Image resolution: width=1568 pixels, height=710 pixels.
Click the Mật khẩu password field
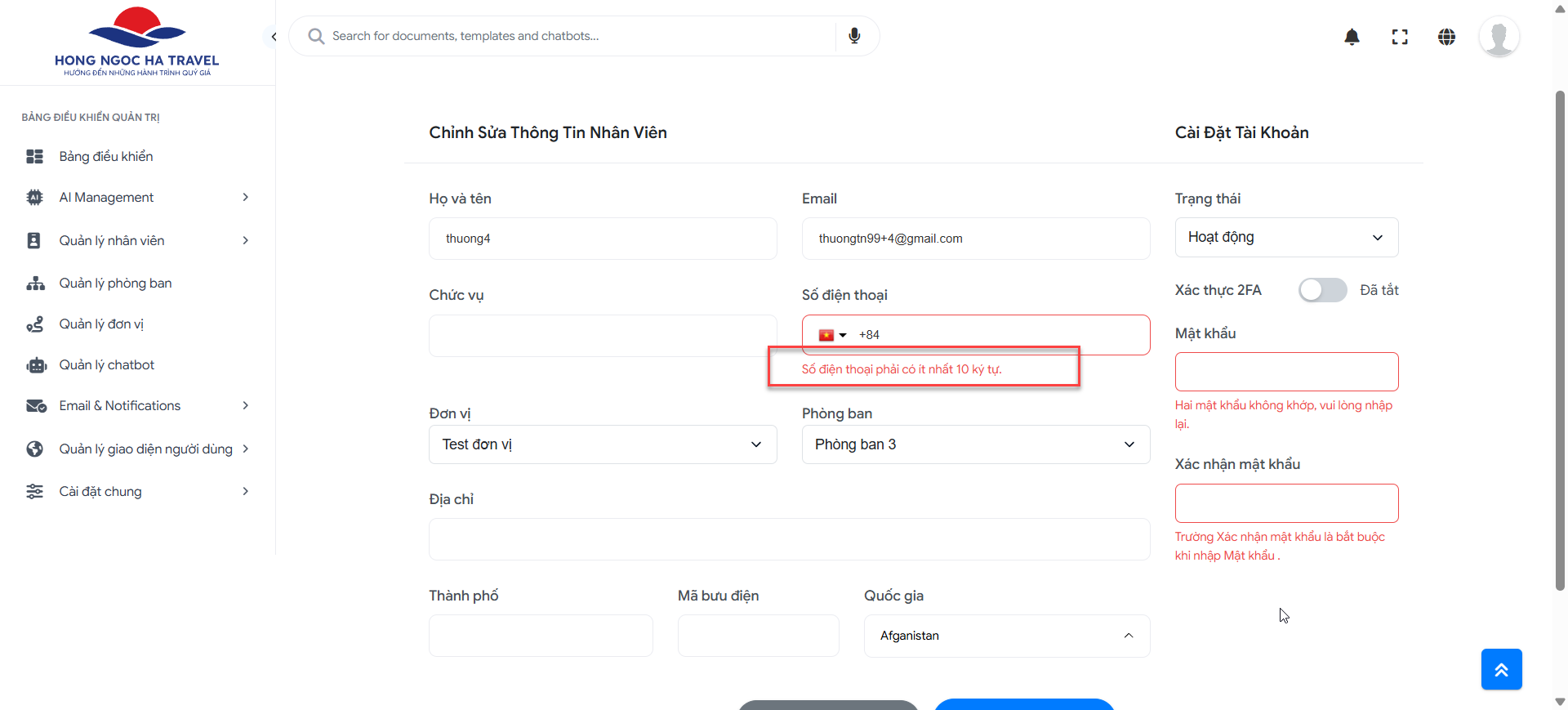pyautogui.click(x=1286, y=372)
